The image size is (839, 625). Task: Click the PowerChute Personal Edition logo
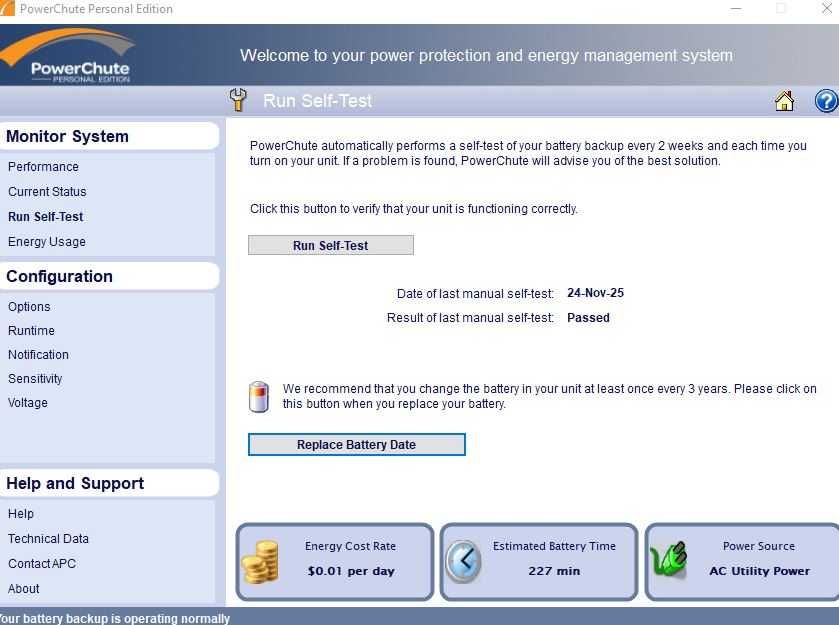(68, 56)
